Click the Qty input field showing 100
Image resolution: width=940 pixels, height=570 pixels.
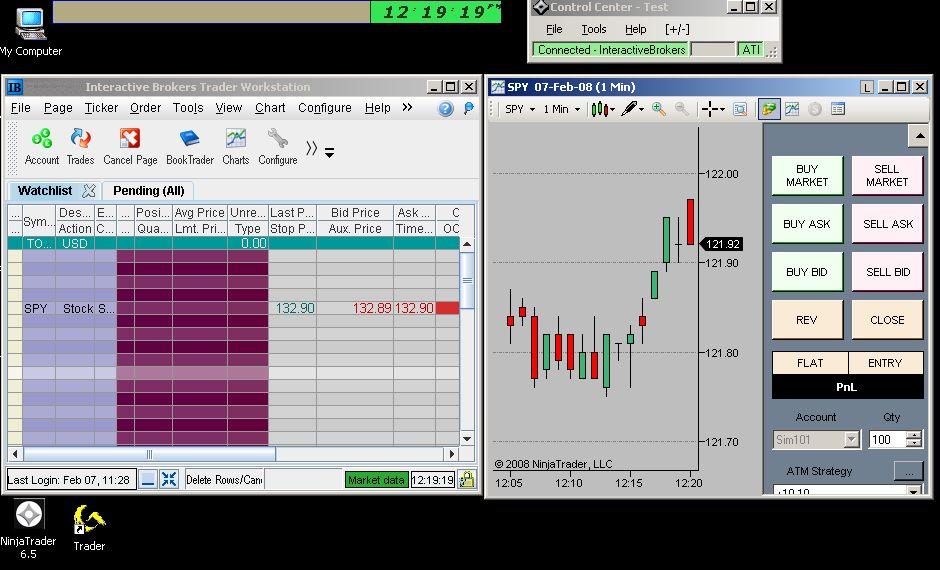[887, 439]
